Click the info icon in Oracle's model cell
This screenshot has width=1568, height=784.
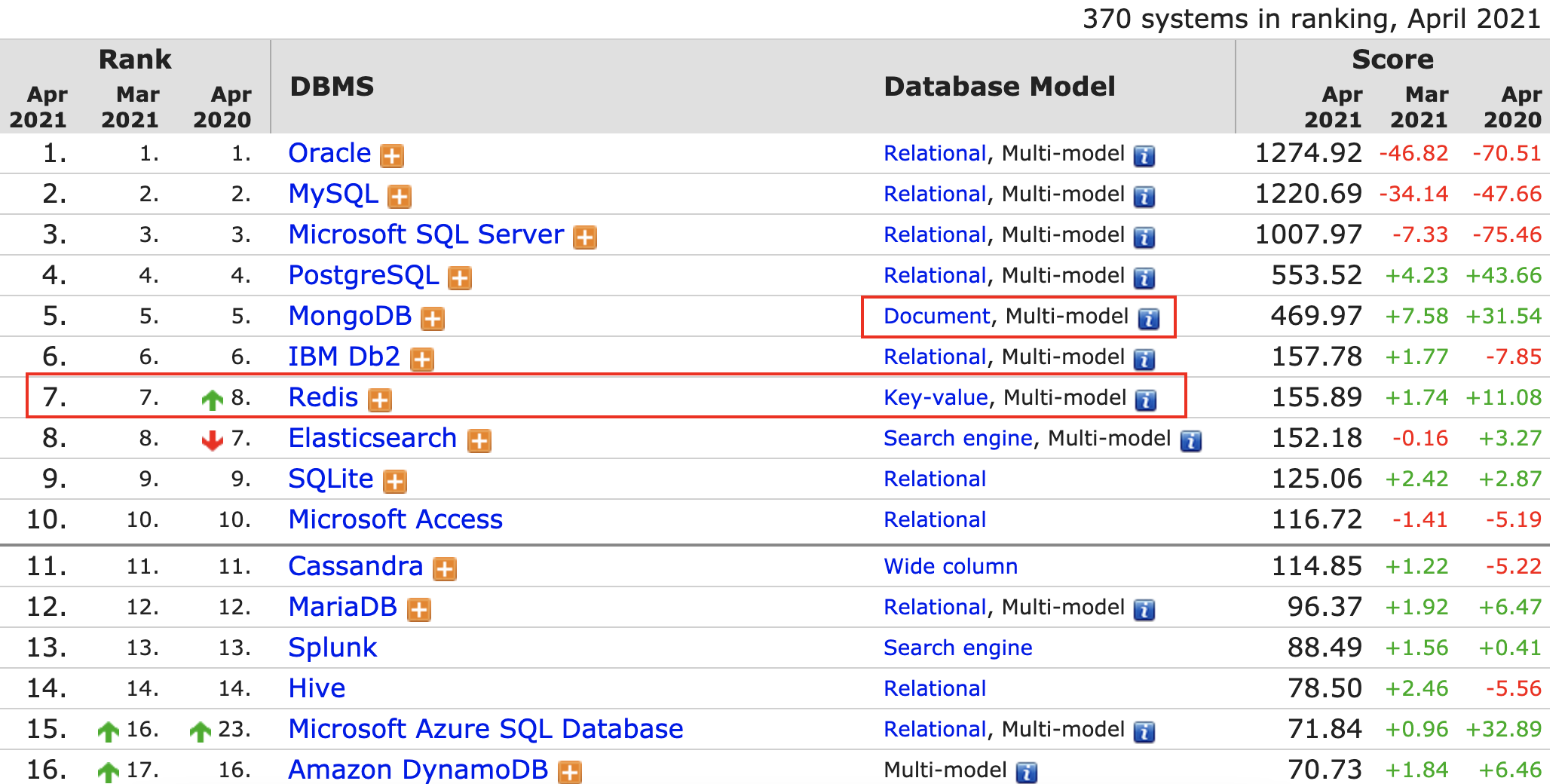[x=1144, y=156]
